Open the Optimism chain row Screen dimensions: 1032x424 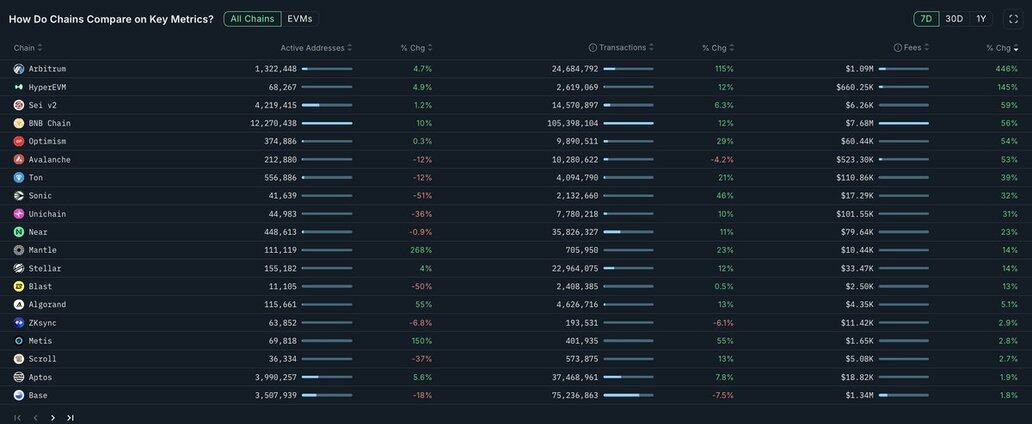48,141
